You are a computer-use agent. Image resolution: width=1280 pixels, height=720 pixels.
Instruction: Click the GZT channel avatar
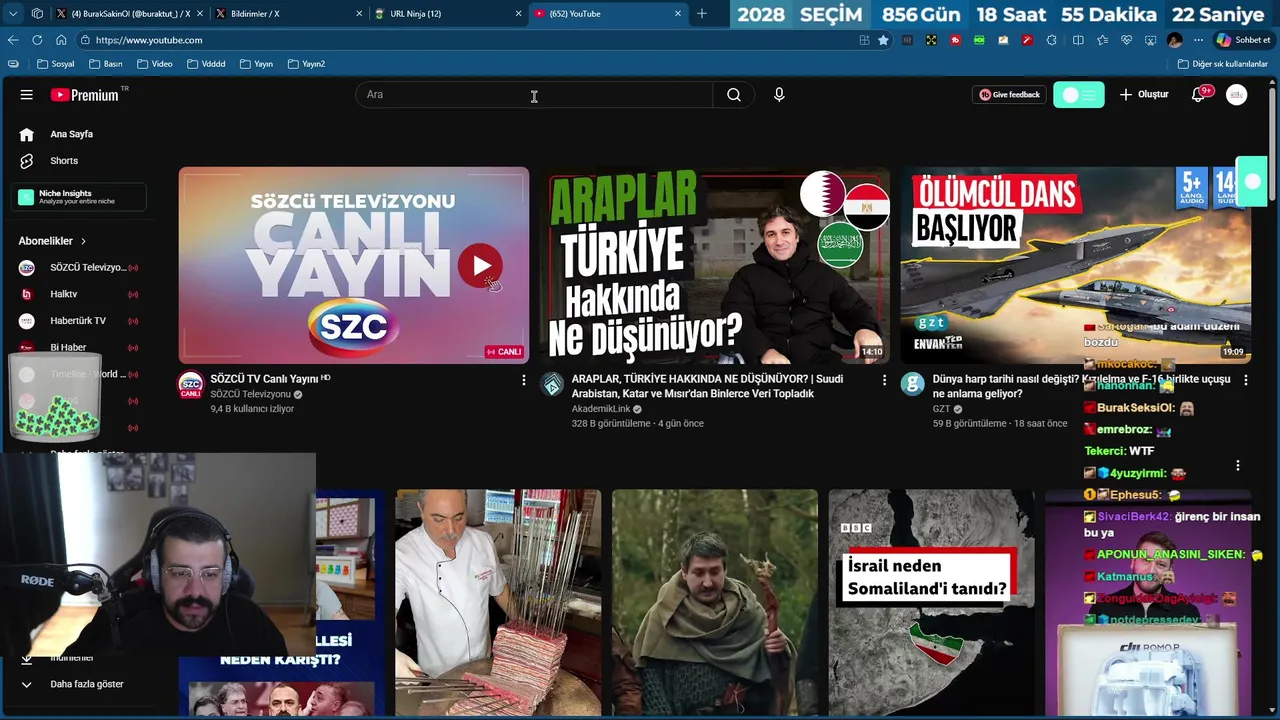click(x=913, y=385)
